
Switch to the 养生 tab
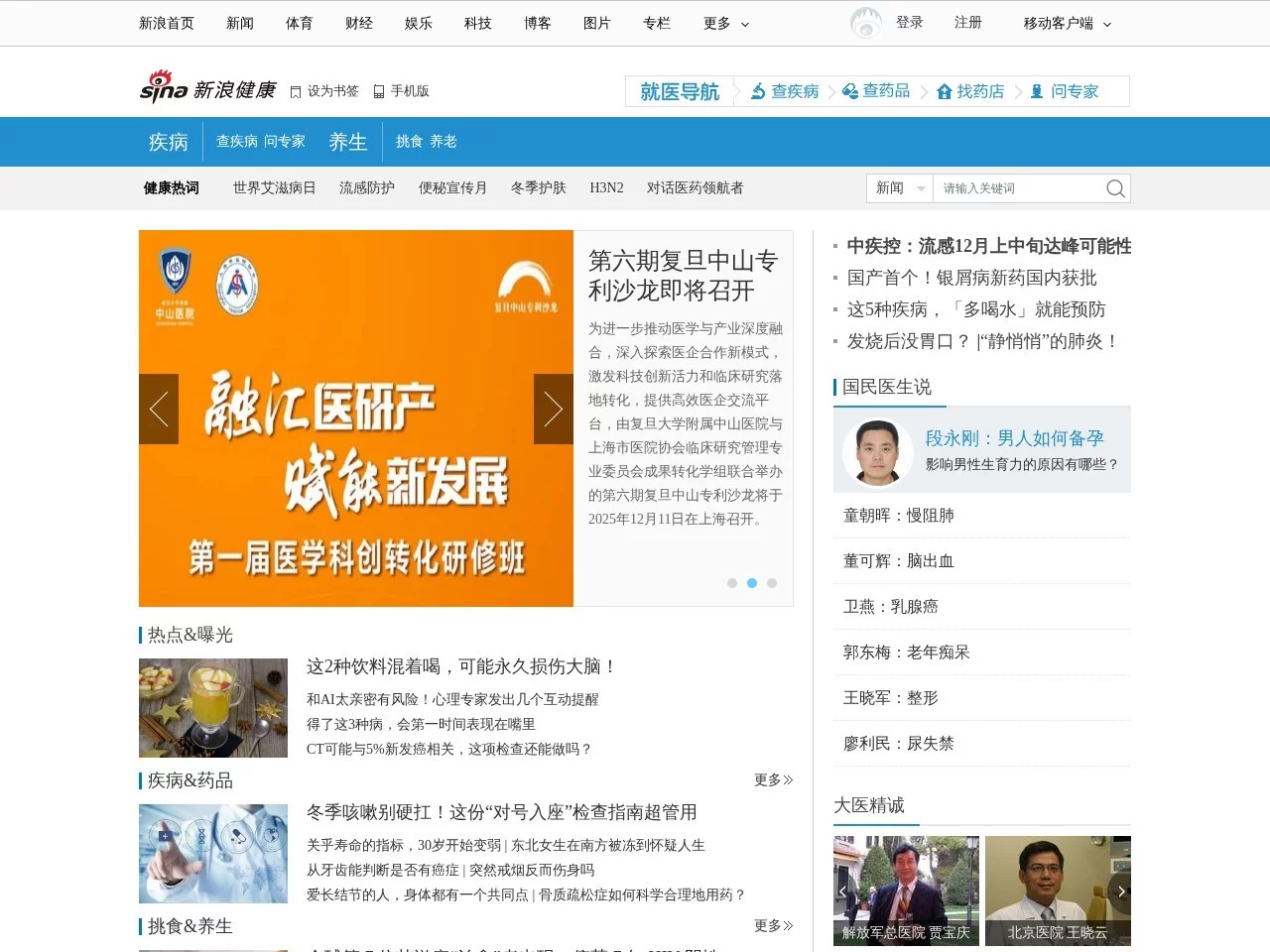coord(347,142)
